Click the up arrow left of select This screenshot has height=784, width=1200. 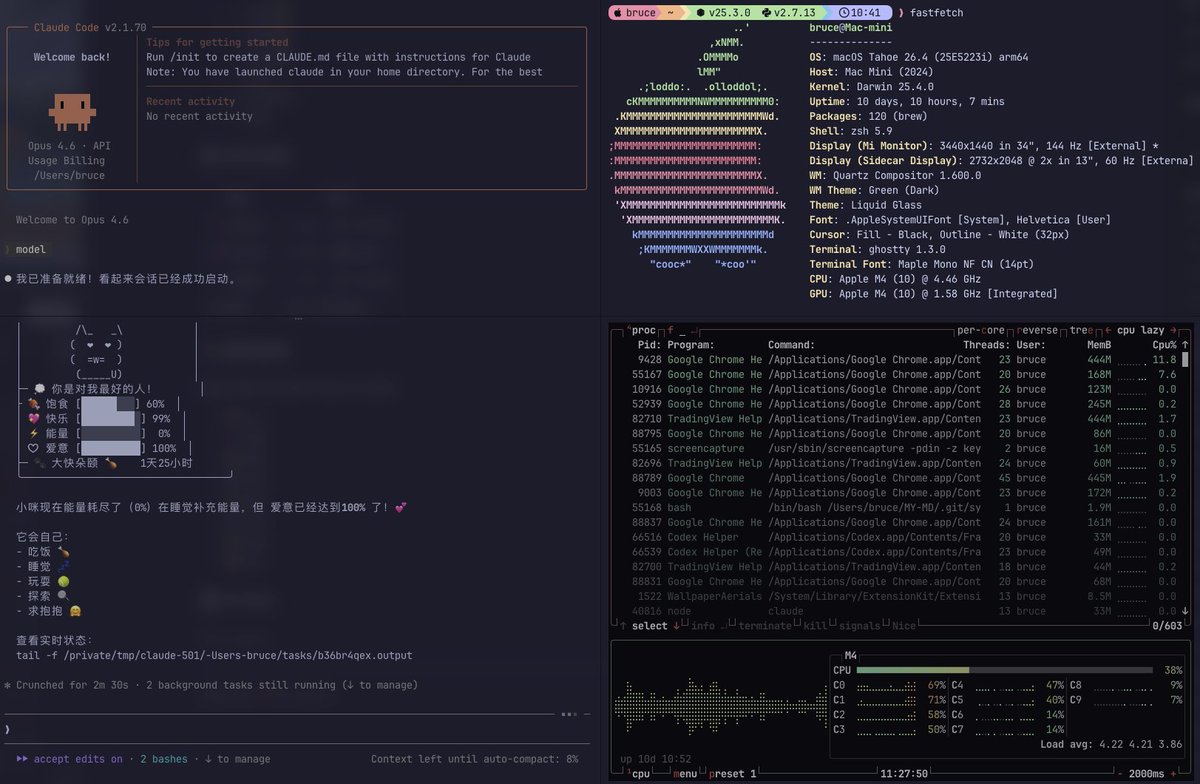[624, 626]
